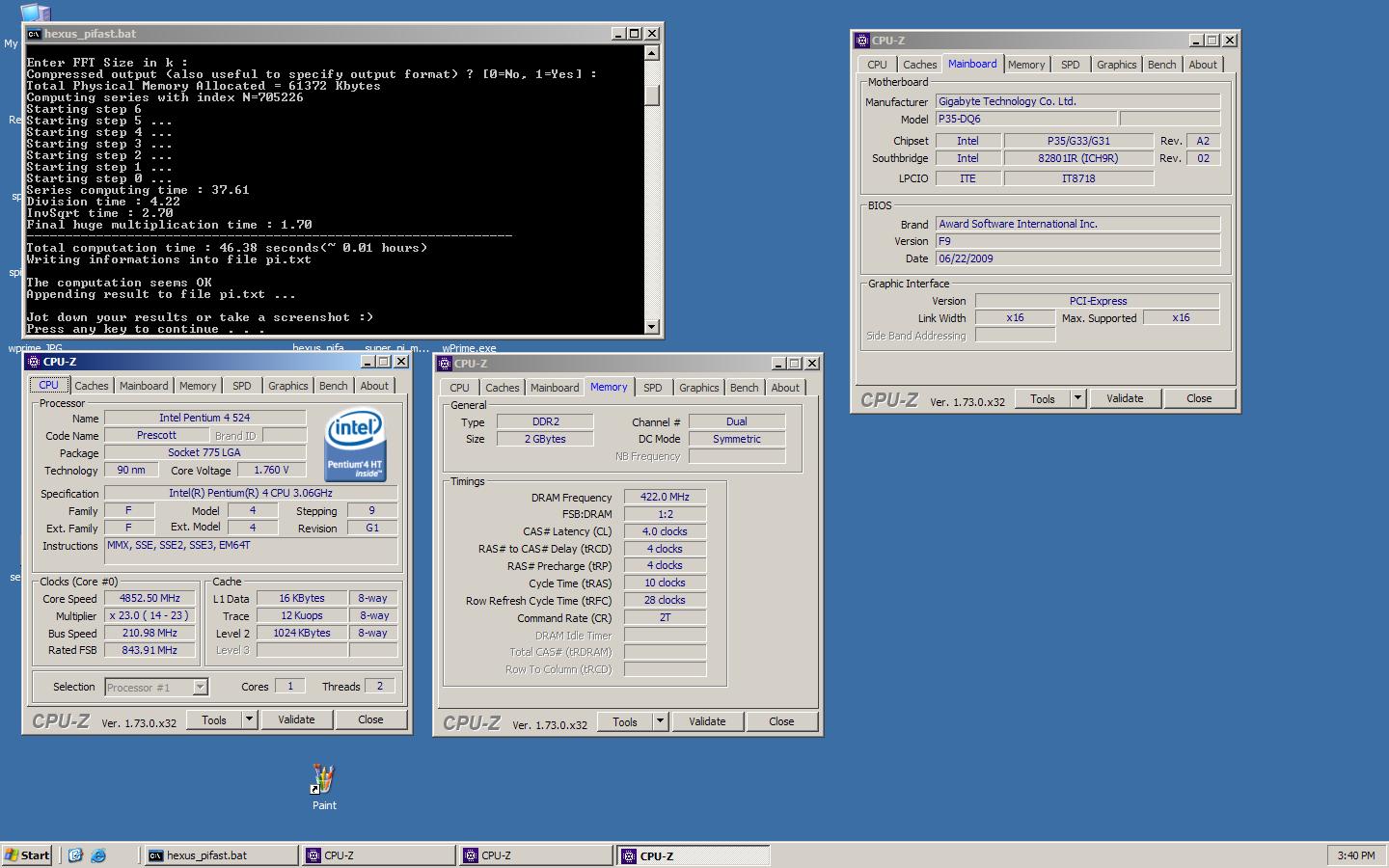Click the console vertical scrollbar thumb

pos(652,95)
